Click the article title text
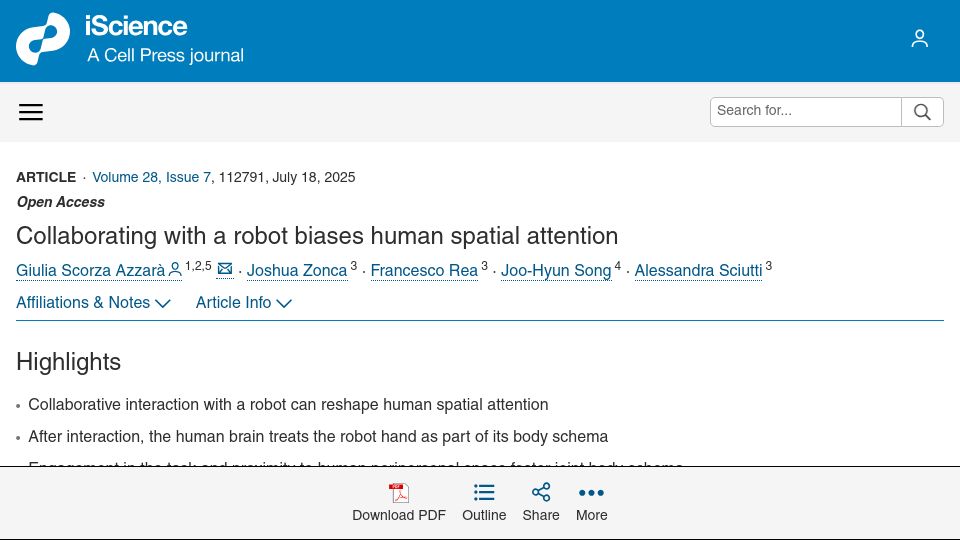 [x=317, y=236]
